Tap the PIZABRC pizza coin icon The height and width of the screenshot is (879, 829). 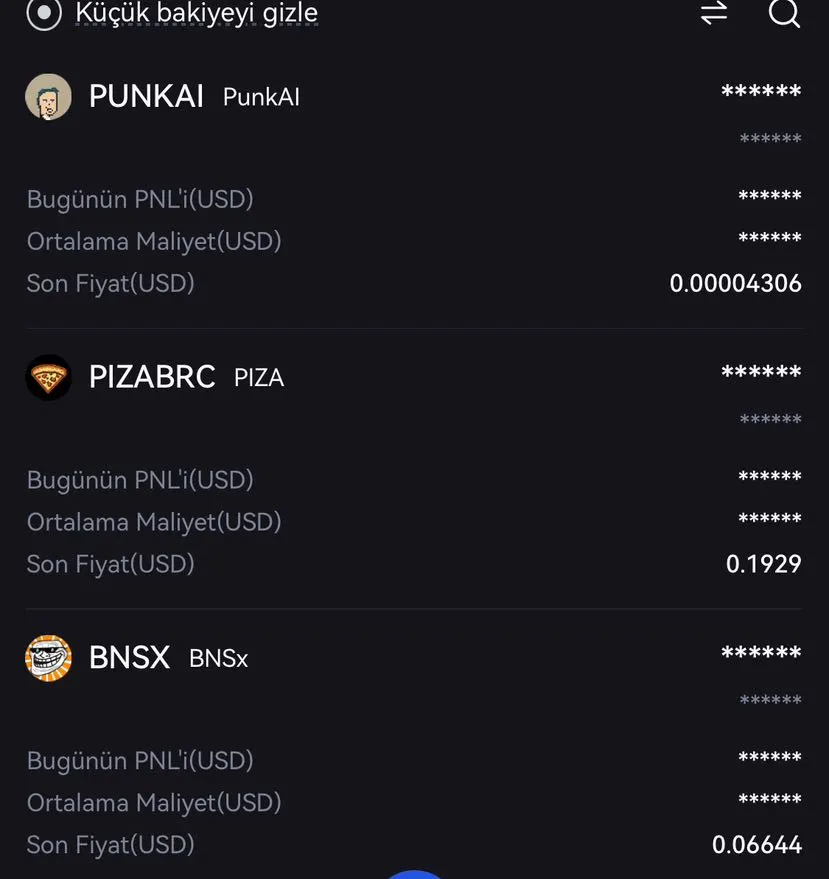click(48, 377)
